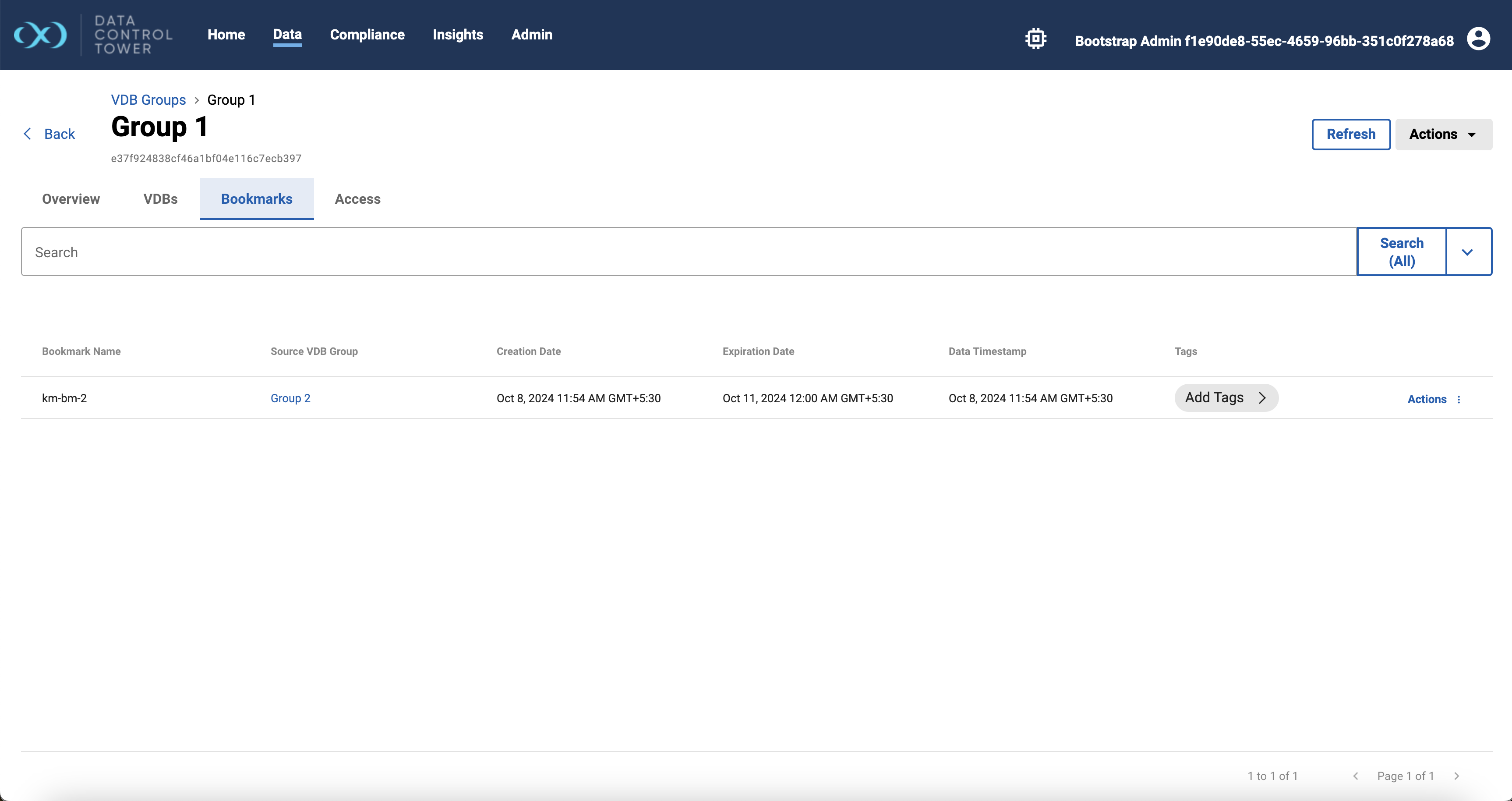Viewport: 1512px width, 801px height.
Task: Open the Compliance menu
Action: tap(367, 35)
